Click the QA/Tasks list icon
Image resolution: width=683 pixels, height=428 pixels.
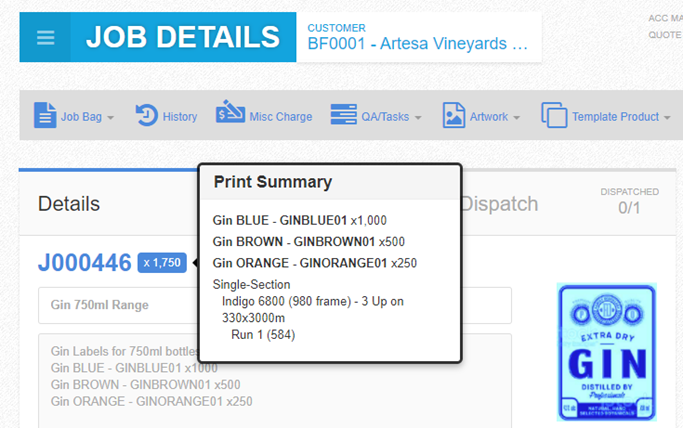tap(343, 114)
